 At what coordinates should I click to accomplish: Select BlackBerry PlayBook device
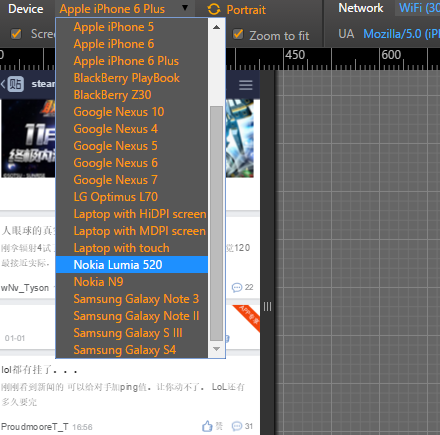(132, 78)
